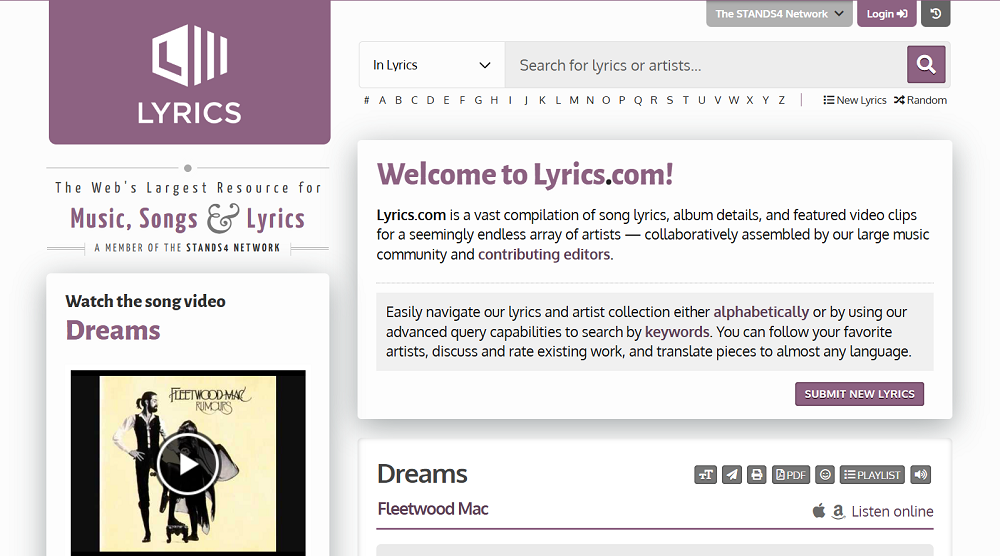
Task: Browse artists starting with Q
Action: tap(638, 100)
